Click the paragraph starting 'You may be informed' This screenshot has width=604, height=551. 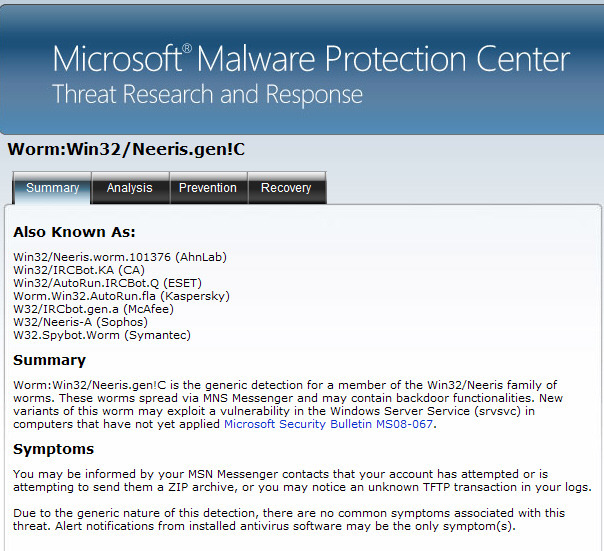click(302, 480)
